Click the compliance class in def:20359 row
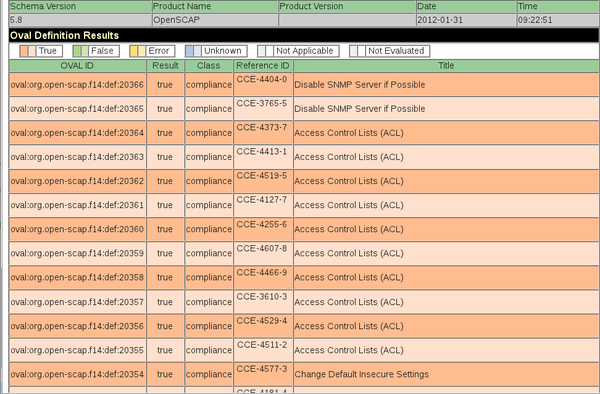600x394 pixels. (x=209, y=253)
